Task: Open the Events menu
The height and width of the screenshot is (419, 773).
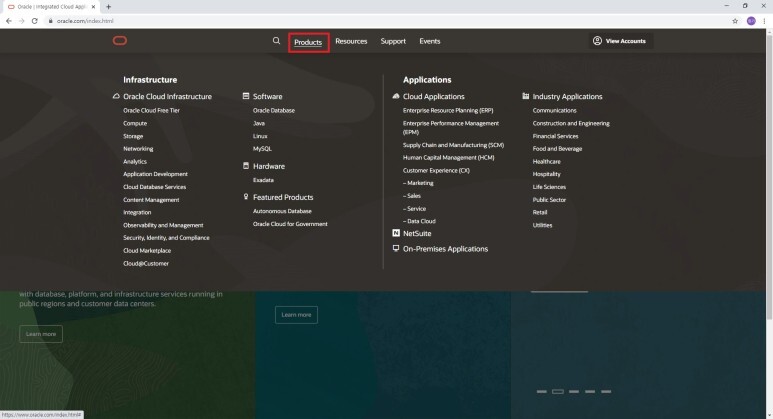Action: [430, 41]
